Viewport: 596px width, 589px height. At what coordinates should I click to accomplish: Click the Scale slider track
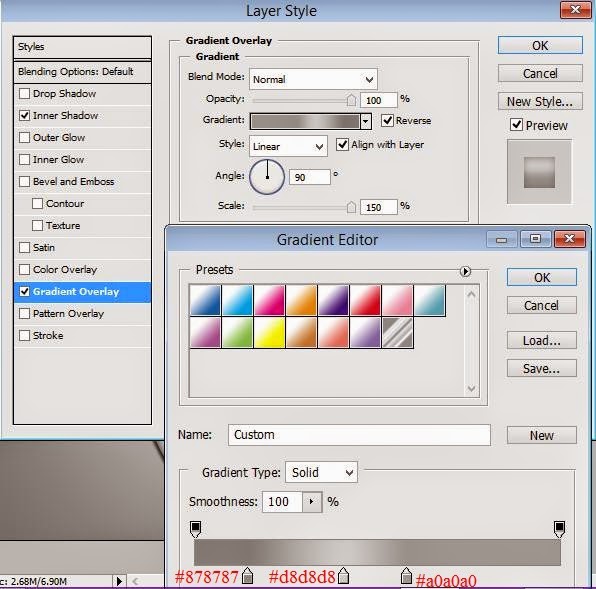(303, 207)
